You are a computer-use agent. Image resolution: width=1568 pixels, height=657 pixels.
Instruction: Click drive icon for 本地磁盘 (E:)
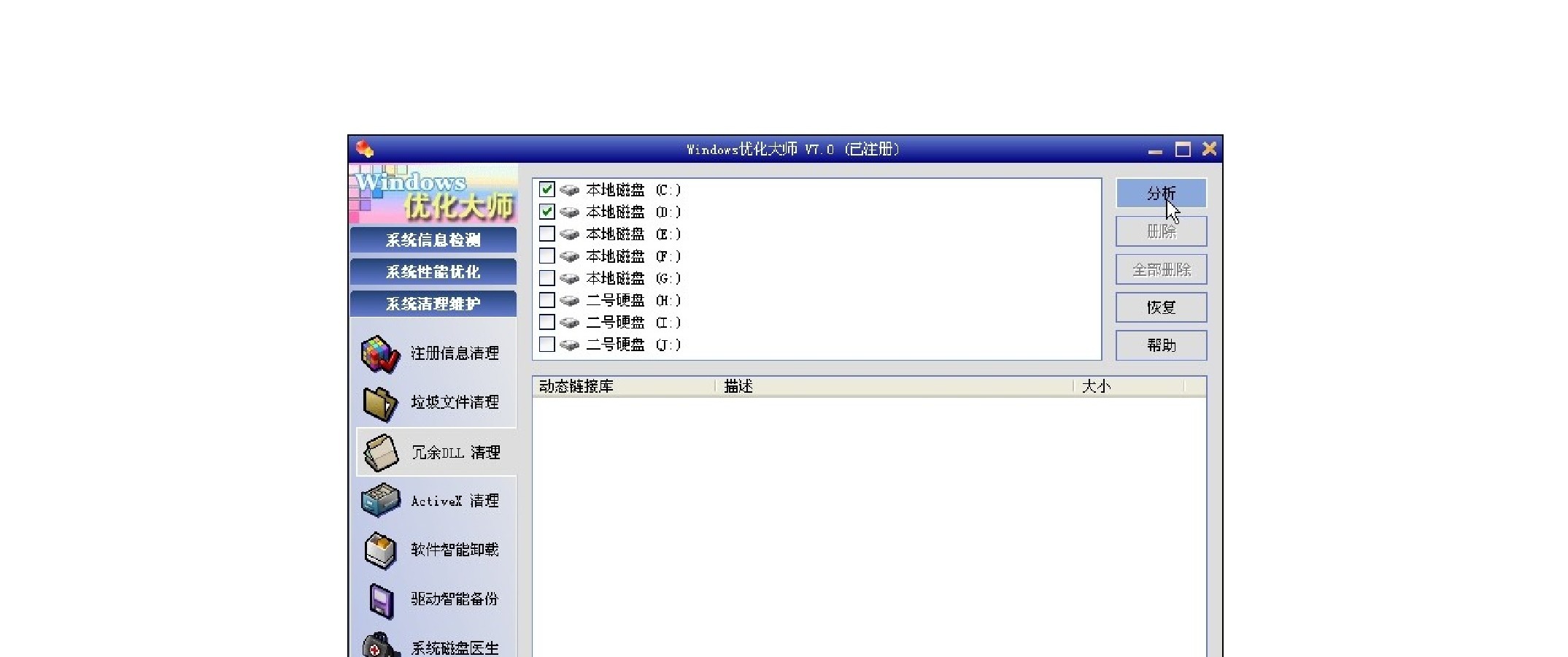[x=569, y=234]
